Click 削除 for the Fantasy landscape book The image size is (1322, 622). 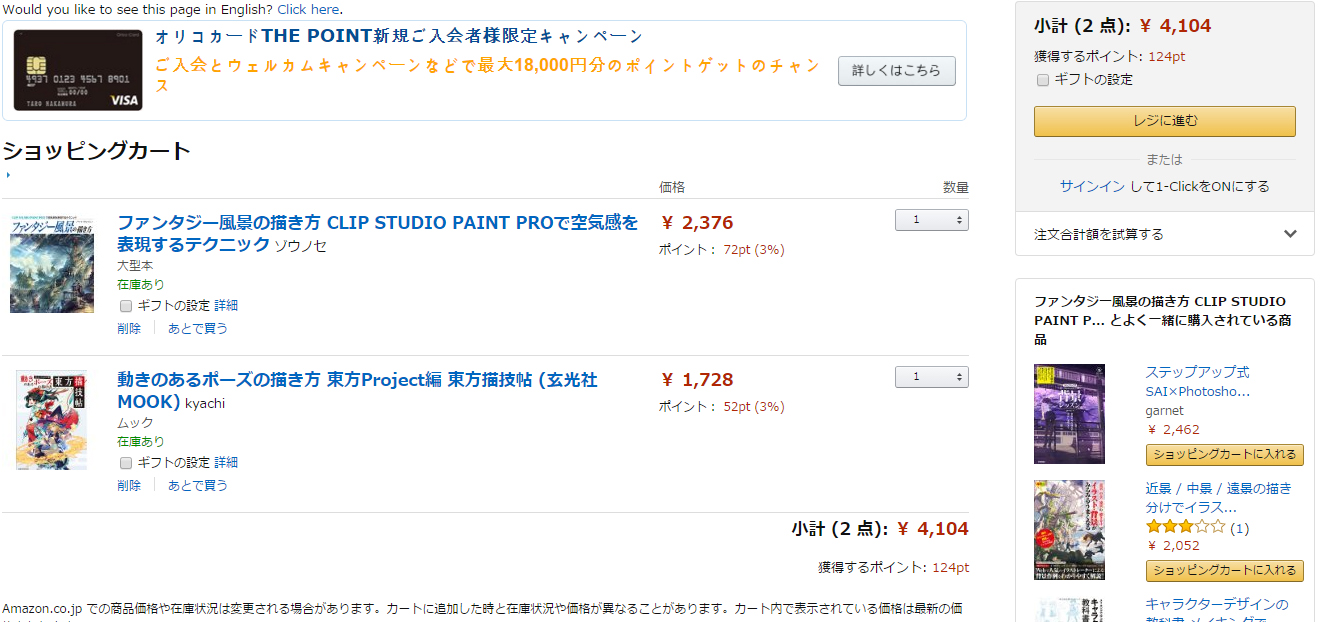coord(129,328)
